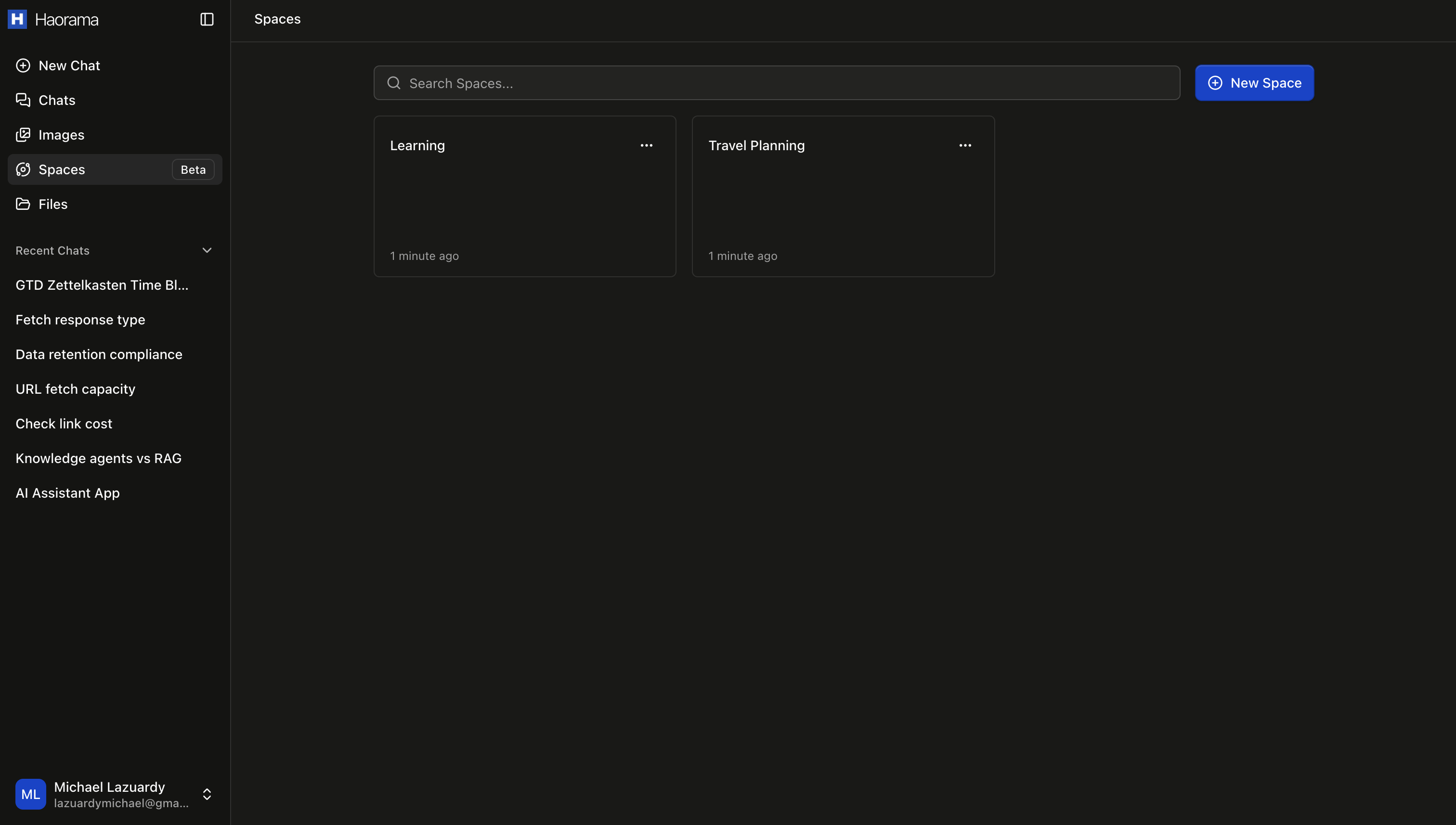Image resolution: width=1456 pixels, height=825 pixels.
Task: Open the Chats section icon
Action: click(23, 100)
